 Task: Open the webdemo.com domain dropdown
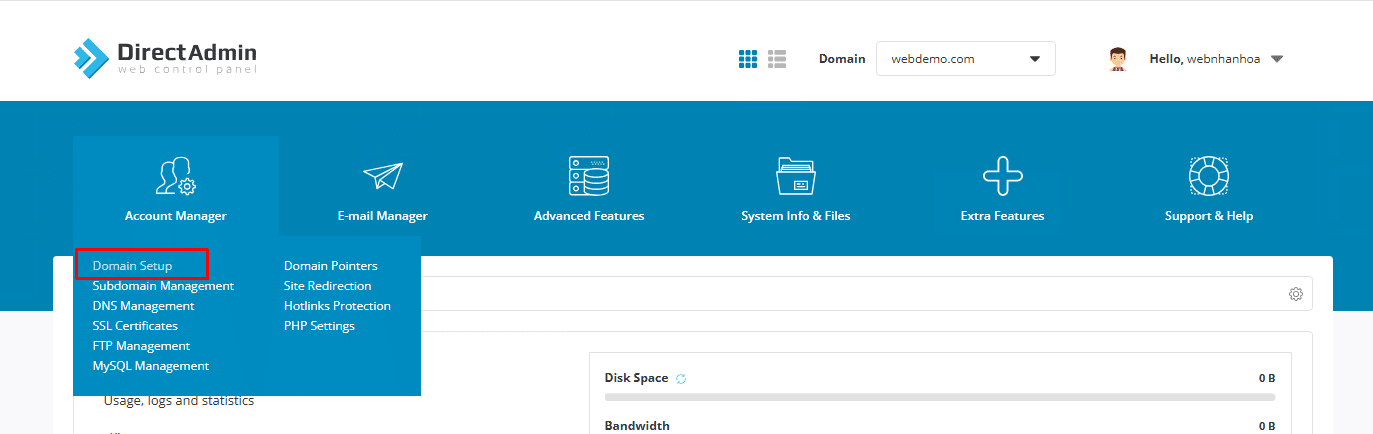[x=965, y=59]
